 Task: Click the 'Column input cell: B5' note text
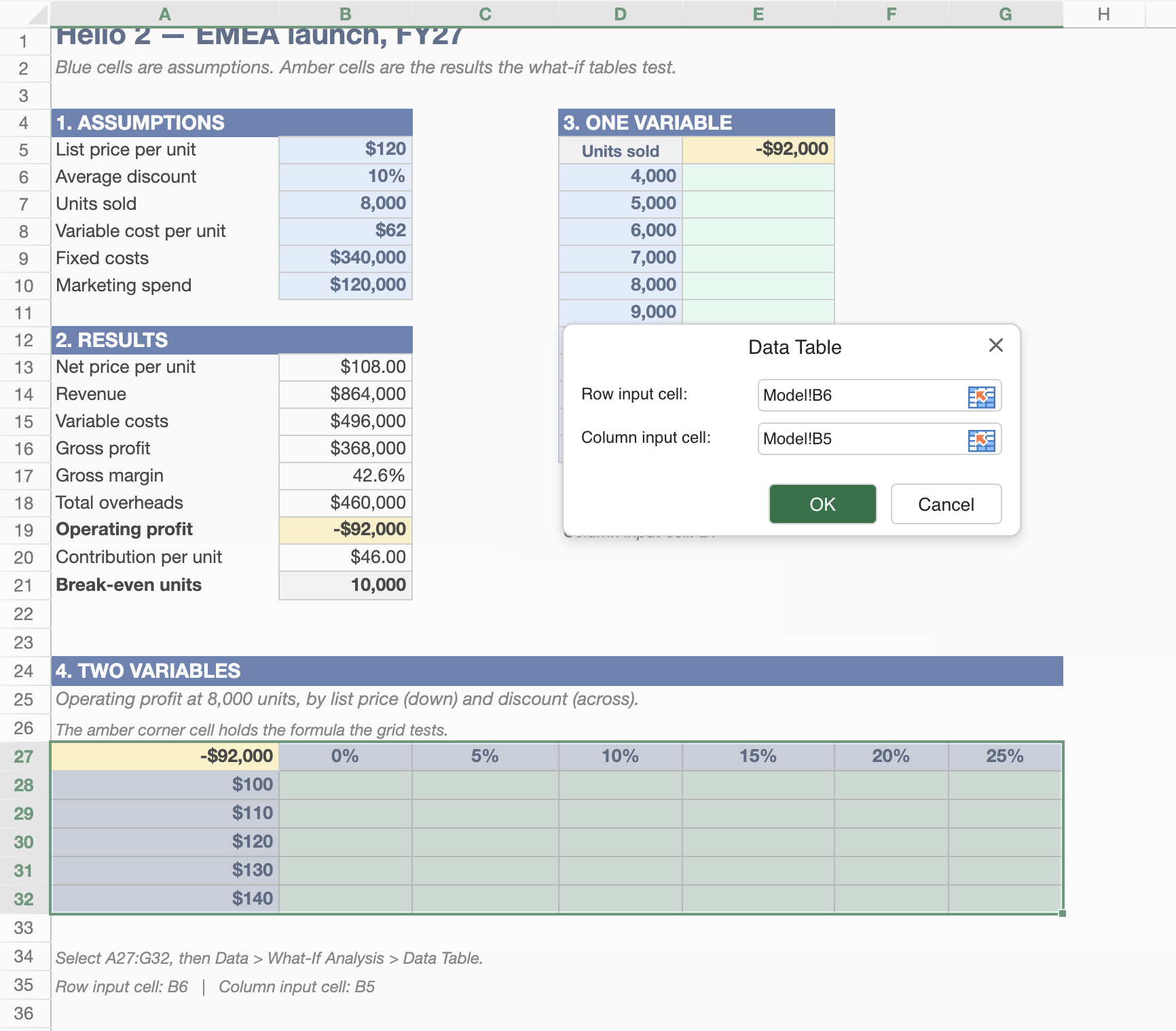pos(297,987)
